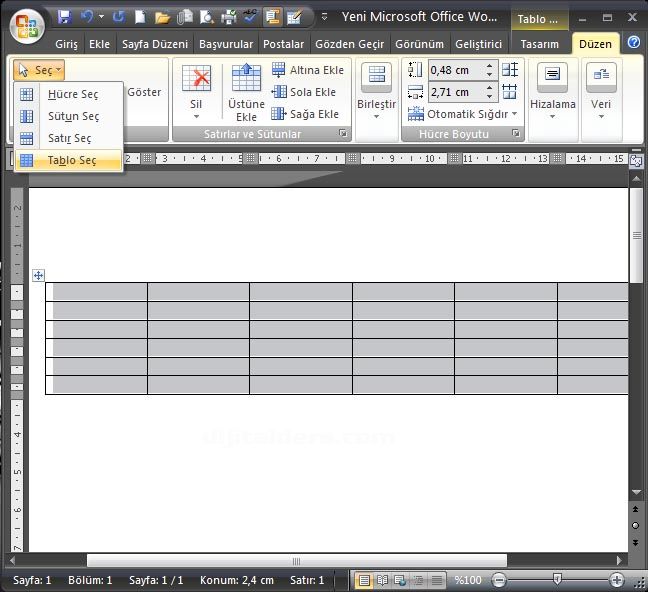Screen dimensions: 648x592
Task: Choose Hücre Seç from menu
Action: click(69, 94)
